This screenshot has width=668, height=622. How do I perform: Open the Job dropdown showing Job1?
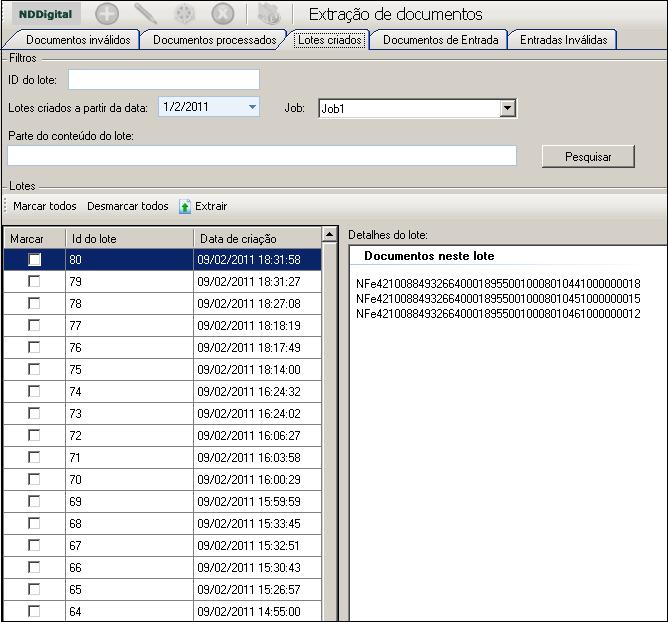[507, 109]
